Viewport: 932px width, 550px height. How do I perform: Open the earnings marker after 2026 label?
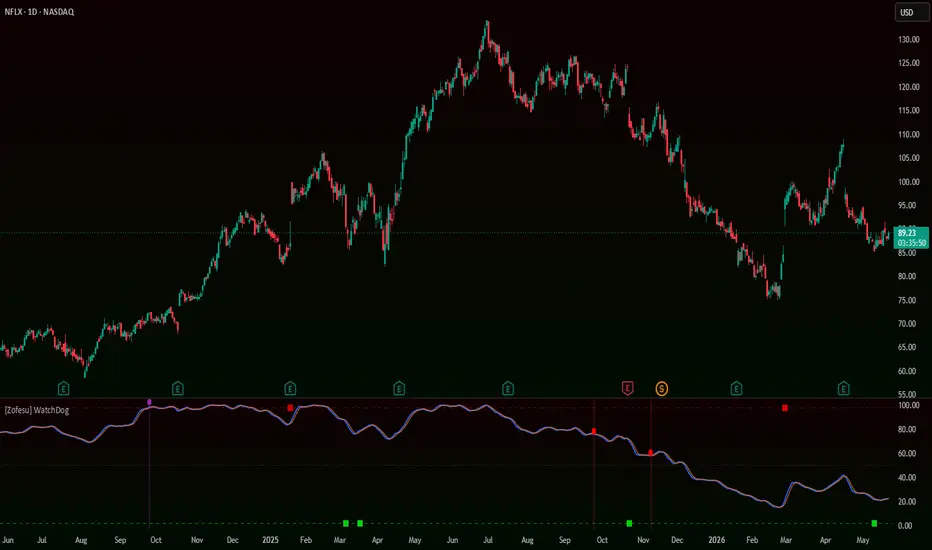[736, 389]
